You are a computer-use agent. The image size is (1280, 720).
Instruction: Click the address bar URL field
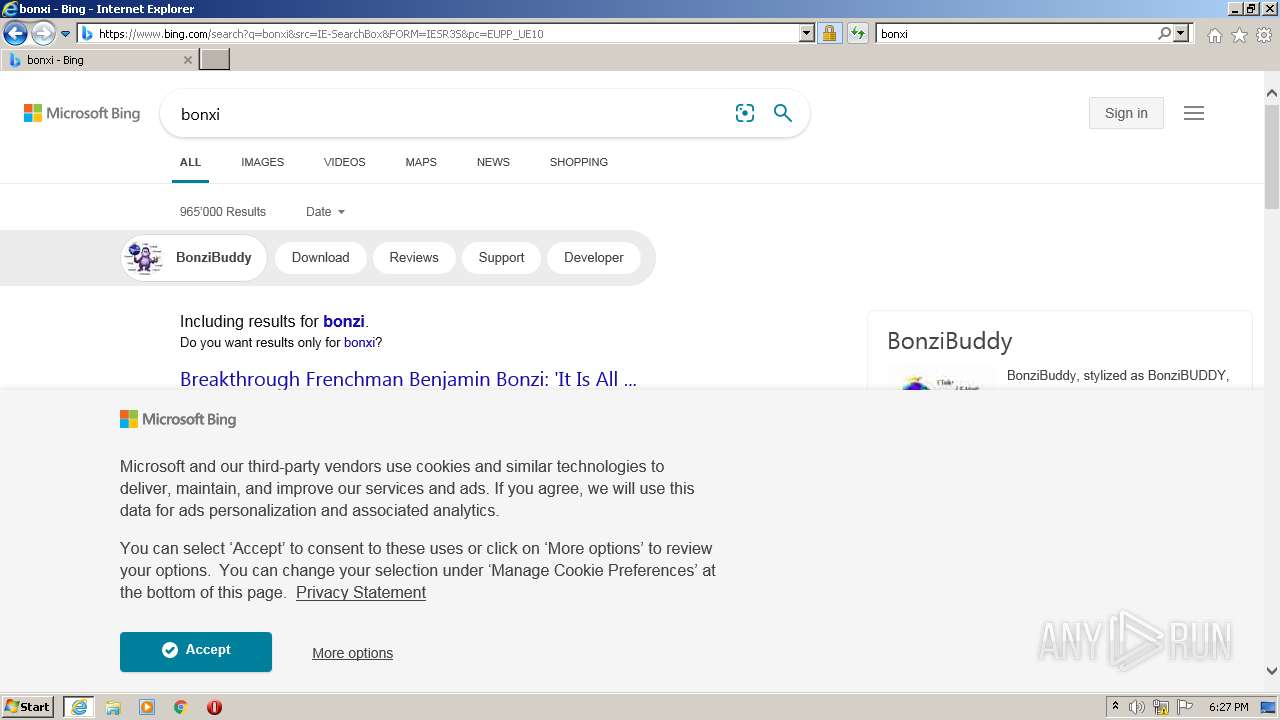[x=445, y=33]
